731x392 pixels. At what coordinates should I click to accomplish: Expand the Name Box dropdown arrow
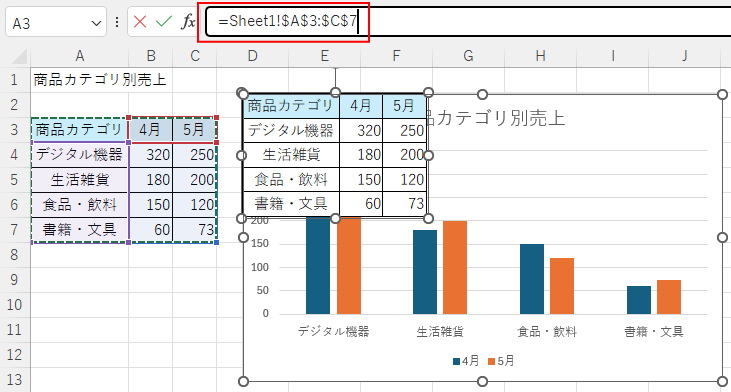click(96, 23)
